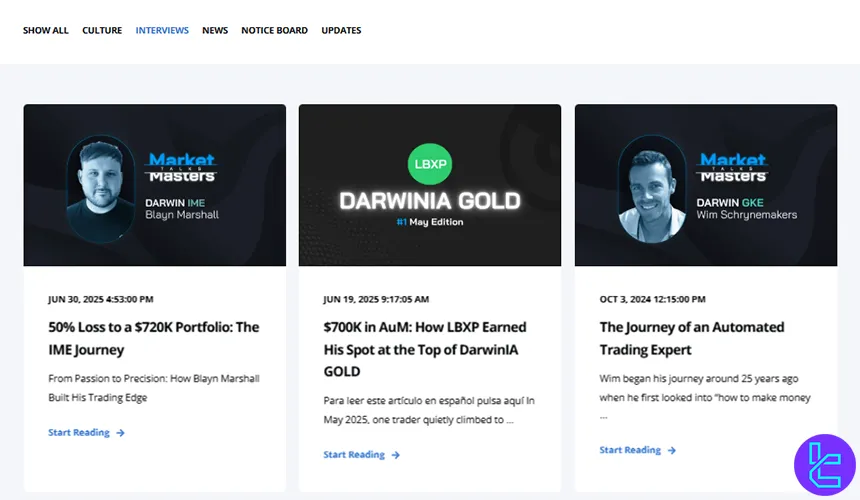Open the Wim Schrynemakers Market Masters thumbnail

pos(706,185)
